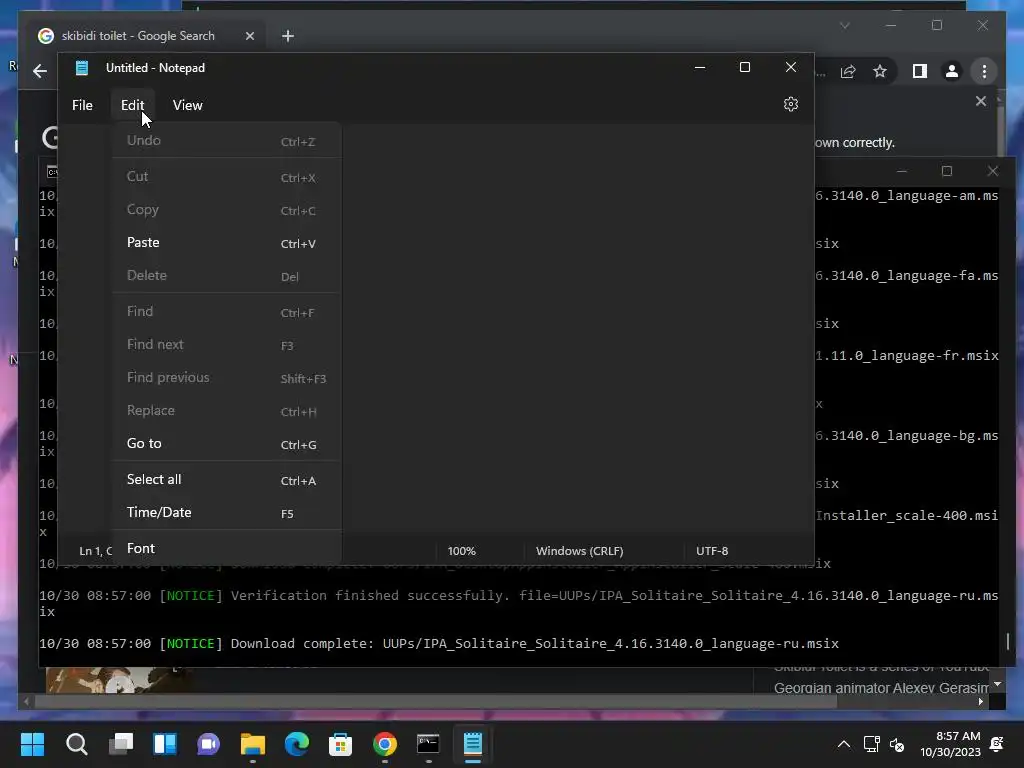Open Notepad File menu
This screenshot has width=1024, height=768.
tap(82, 105)
